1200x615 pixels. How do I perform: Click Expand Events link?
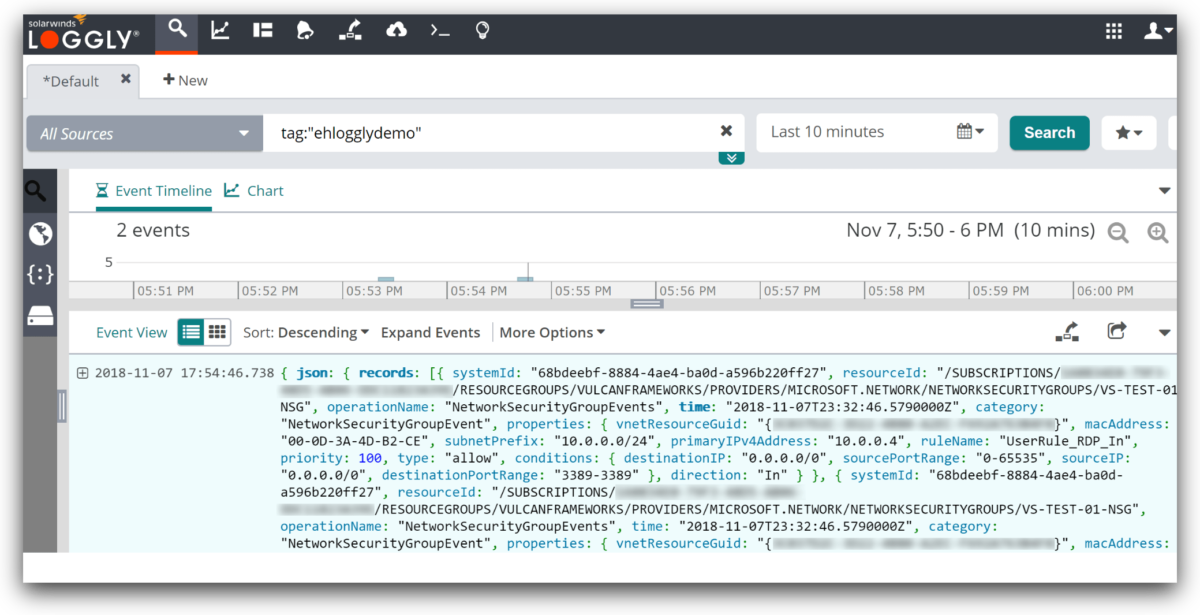pyautogui.click(x=431, y=332)
